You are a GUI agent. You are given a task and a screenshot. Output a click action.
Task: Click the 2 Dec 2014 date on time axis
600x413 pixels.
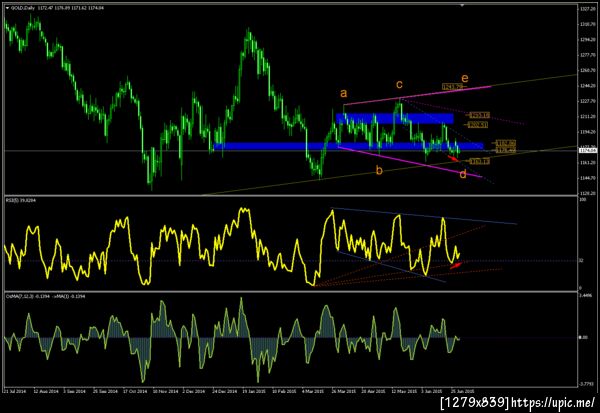(194, 392)
